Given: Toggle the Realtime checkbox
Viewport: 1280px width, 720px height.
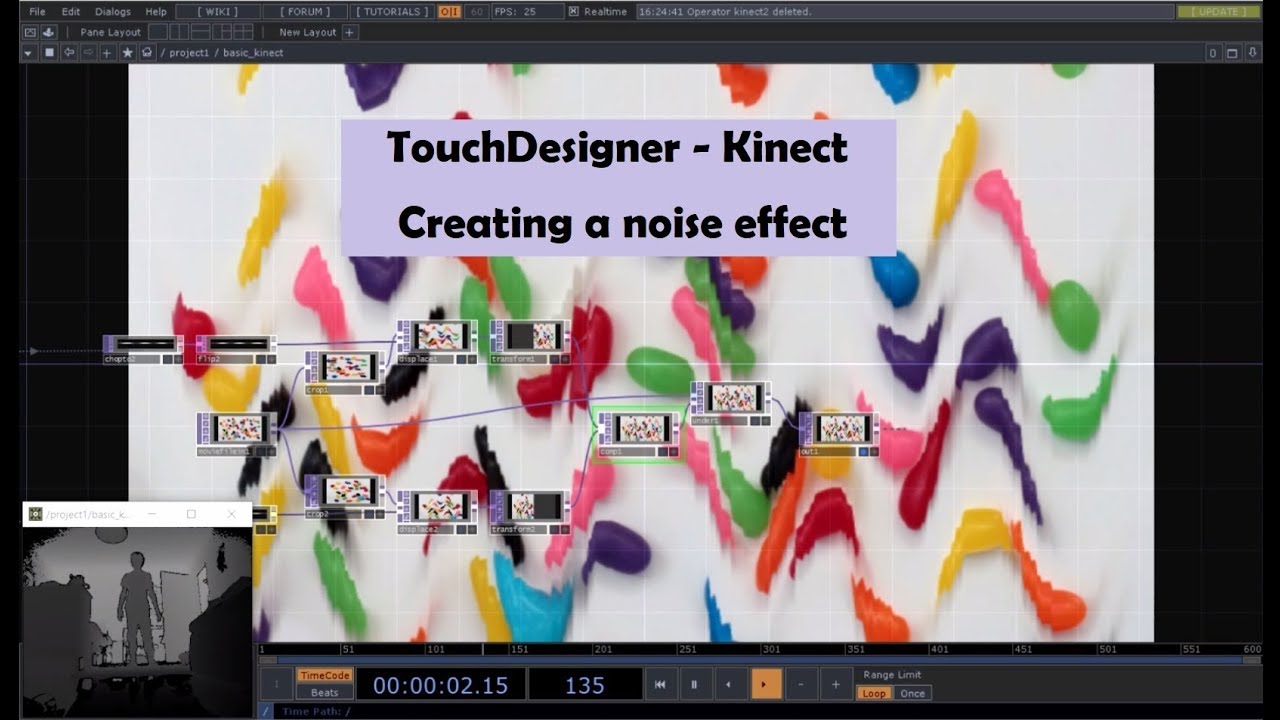Looking at the screenshot, I should [x=573, y=11].
